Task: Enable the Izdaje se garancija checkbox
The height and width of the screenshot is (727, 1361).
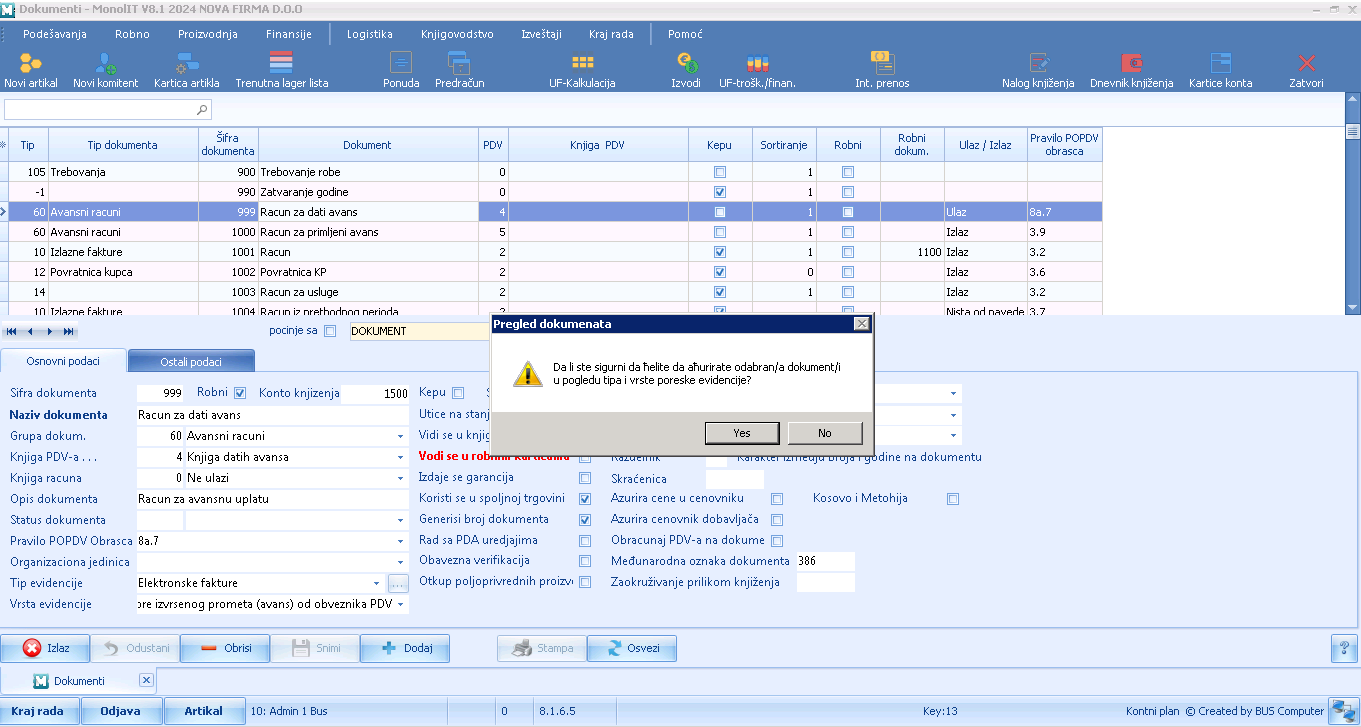Action: 585,478
